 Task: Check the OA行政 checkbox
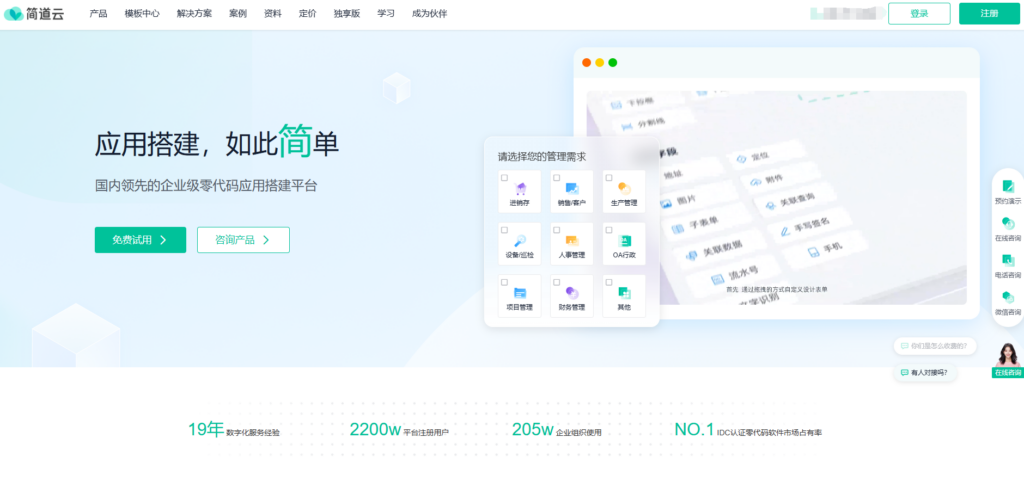[609, 230]
